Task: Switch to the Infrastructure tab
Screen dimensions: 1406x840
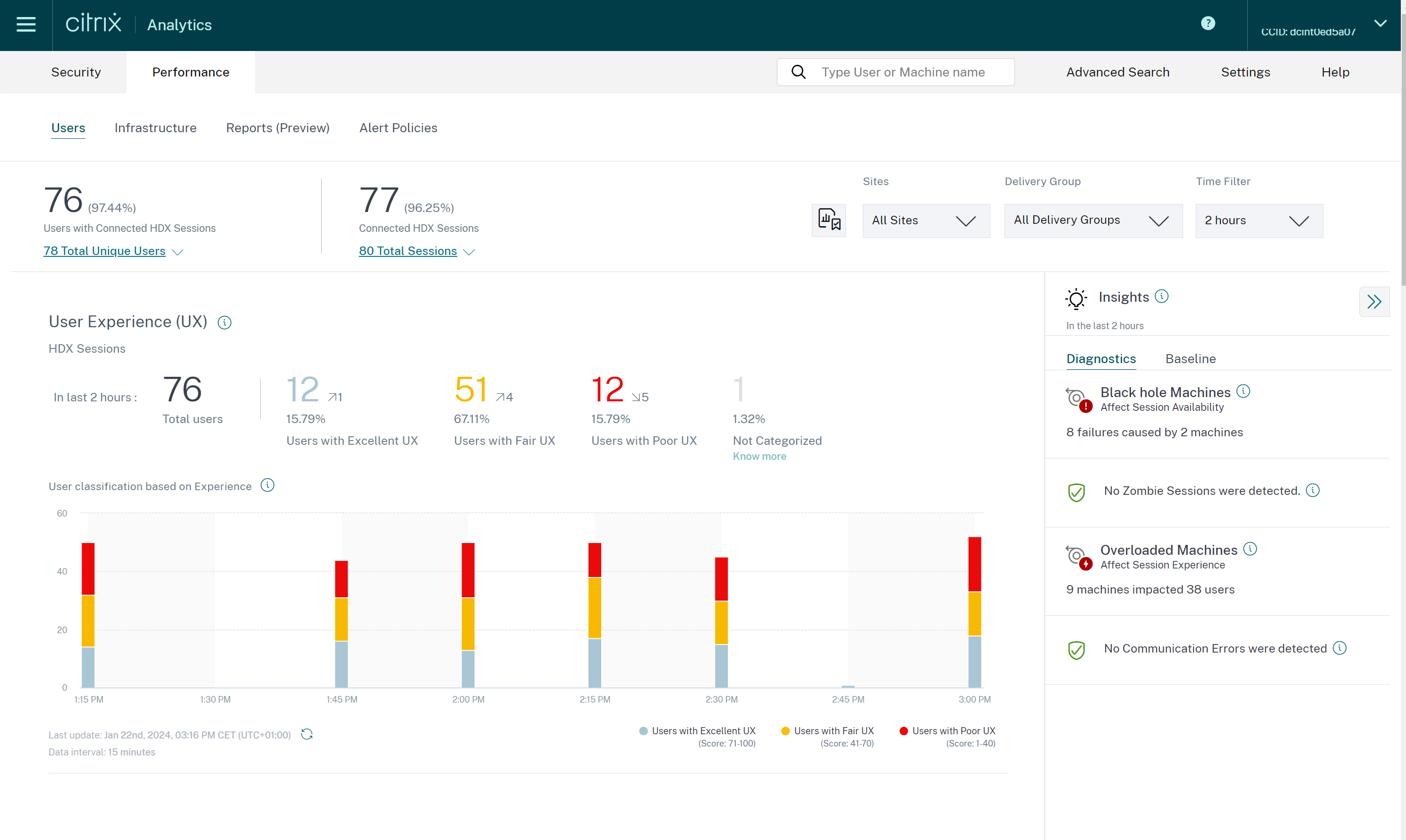Action: pyautogui.click(x=156, y=128)
